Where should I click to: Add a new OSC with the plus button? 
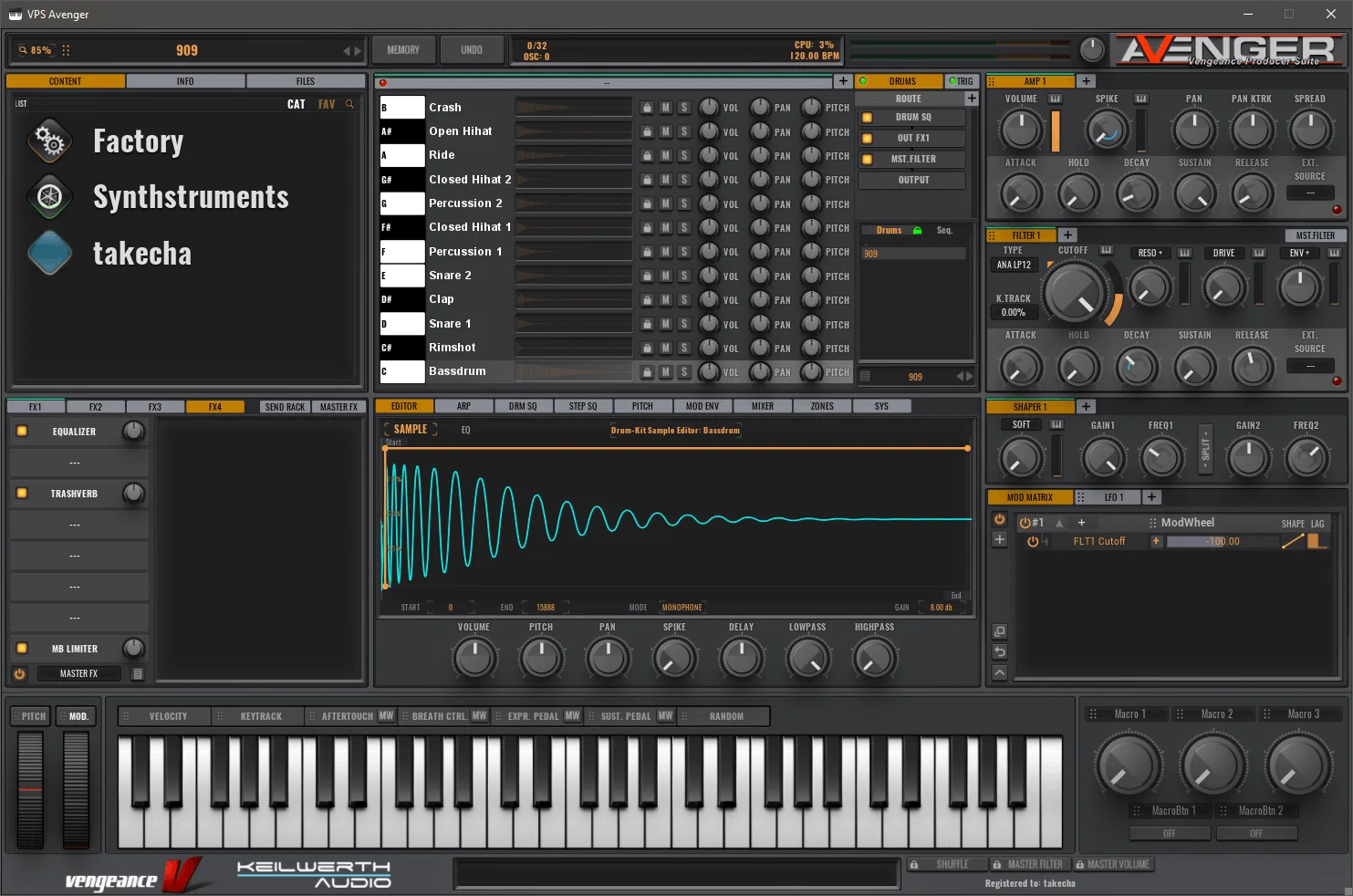click(x=843, y=81)
